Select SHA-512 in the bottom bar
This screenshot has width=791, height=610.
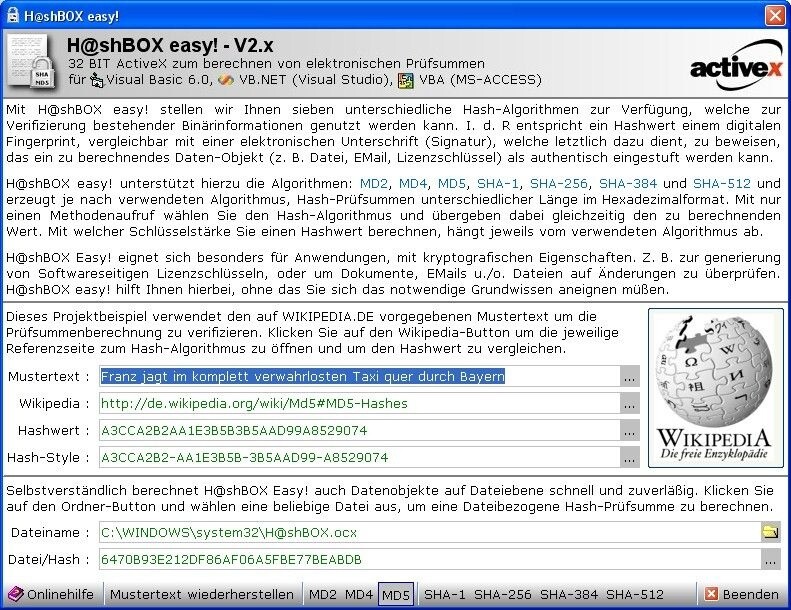point(634,595)
